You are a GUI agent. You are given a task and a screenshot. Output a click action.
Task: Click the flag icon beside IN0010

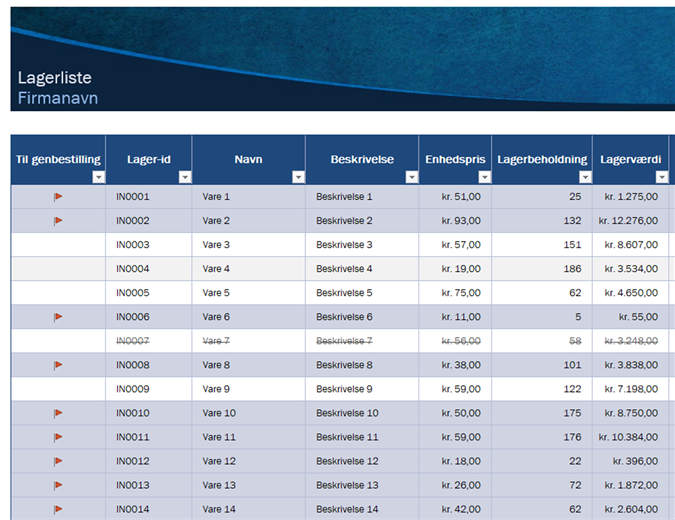(x=58, y=413)
